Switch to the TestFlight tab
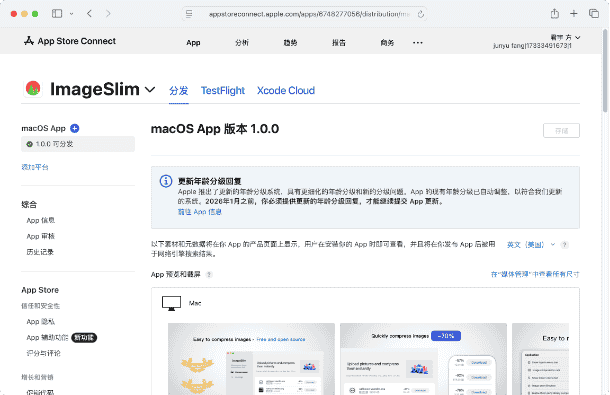Image resolution: width=610 pixels, height=395 pixels. point(223,91)
